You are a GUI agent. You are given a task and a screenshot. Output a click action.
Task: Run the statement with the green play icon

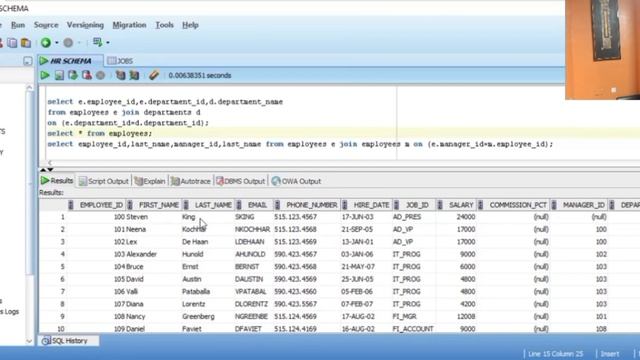point(45,76)
